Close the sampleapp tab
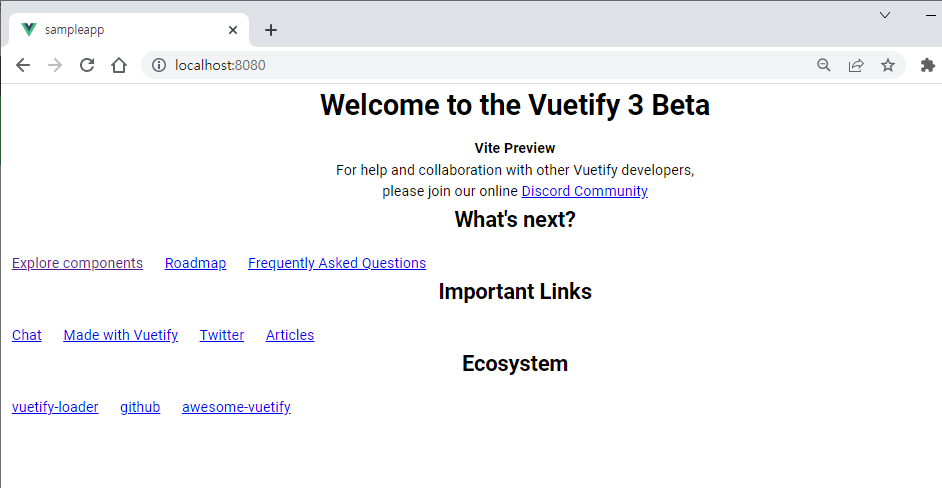Viewport: 942px width, 488px height. point(233,30)
